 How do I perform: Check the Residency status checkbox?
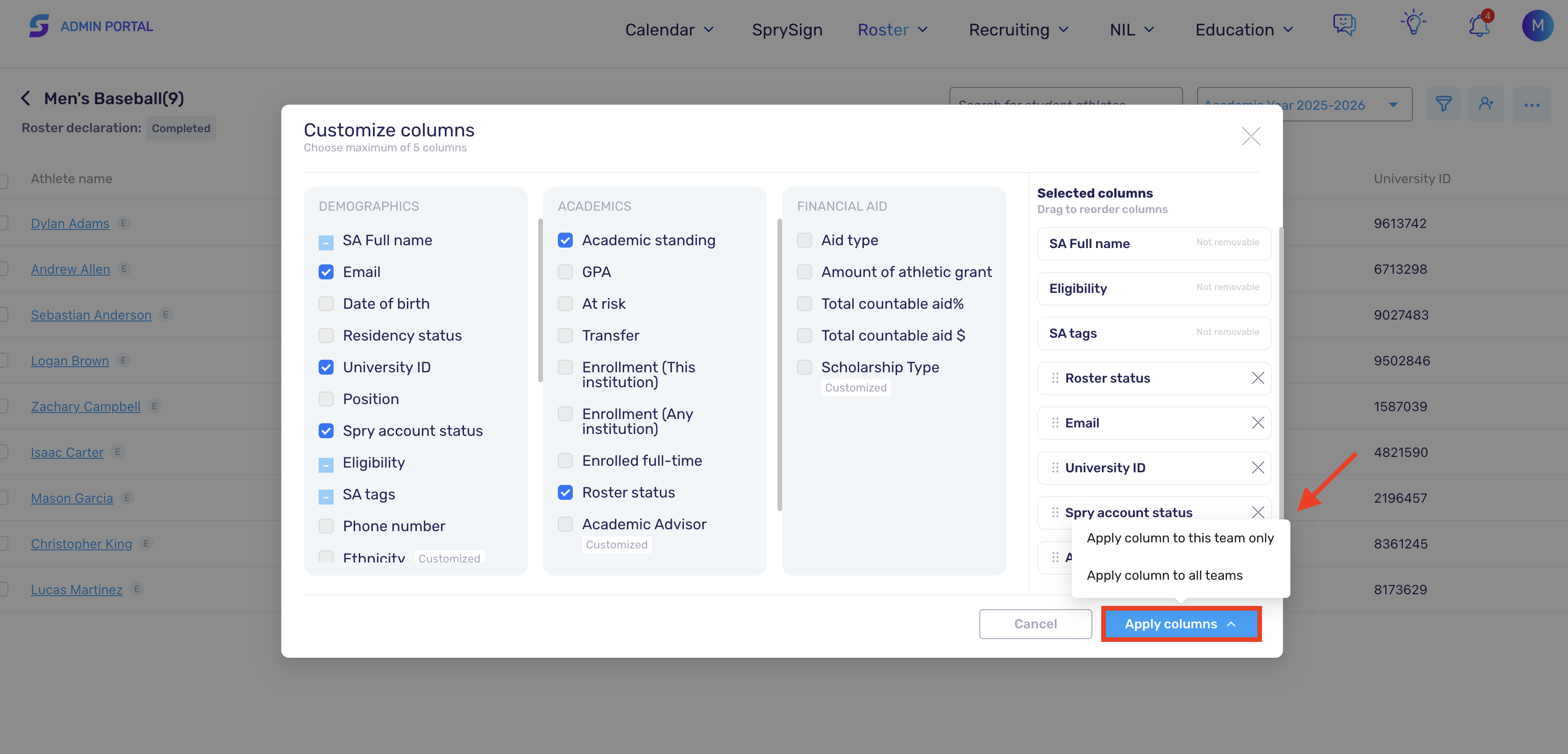coord(326,335)
